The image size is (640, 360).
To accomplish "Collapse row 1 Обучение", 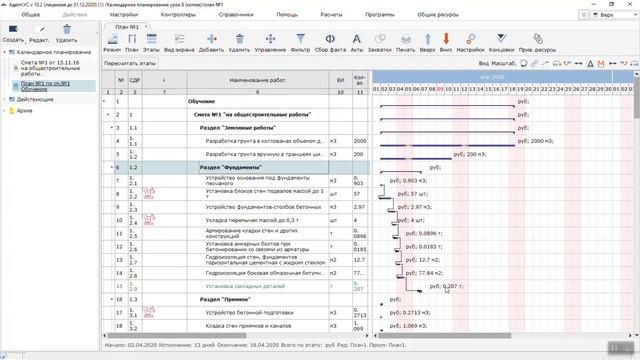I will click(104, 101).
